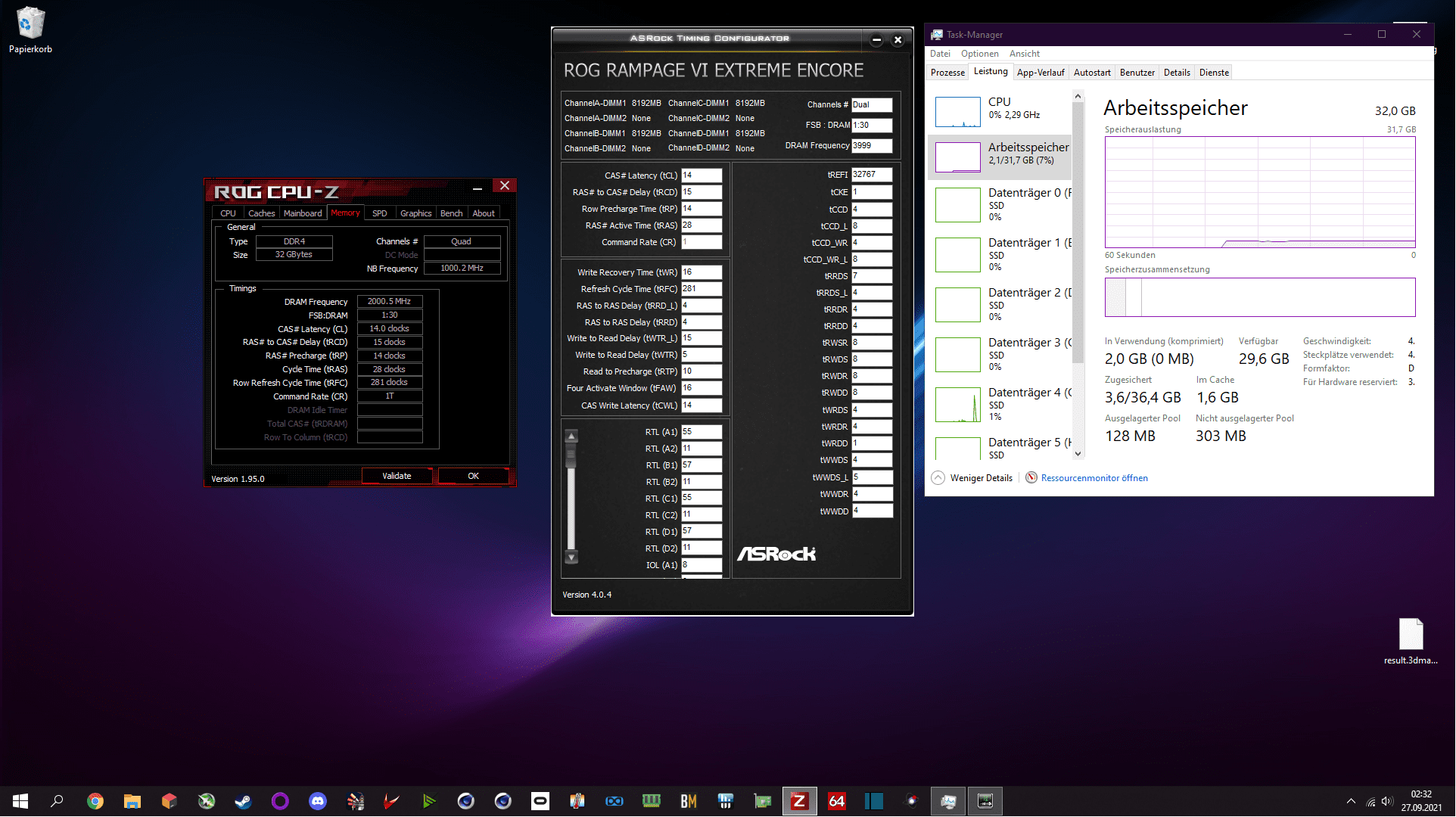
Task: Select the CPU performance entry in sidebar
Action: point(1000,108)
